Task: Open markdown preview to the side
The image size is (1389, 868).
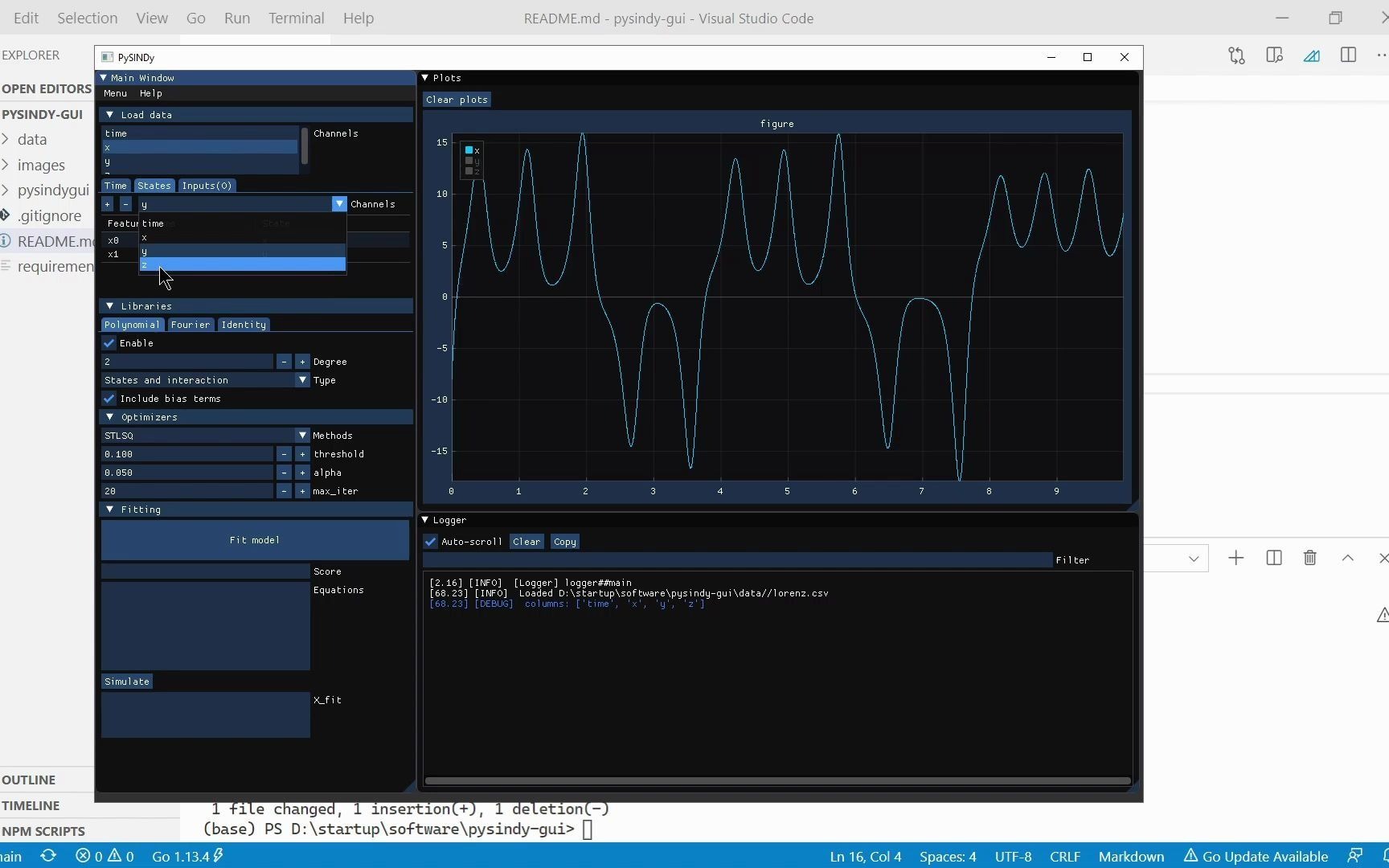Action: 1274,55
